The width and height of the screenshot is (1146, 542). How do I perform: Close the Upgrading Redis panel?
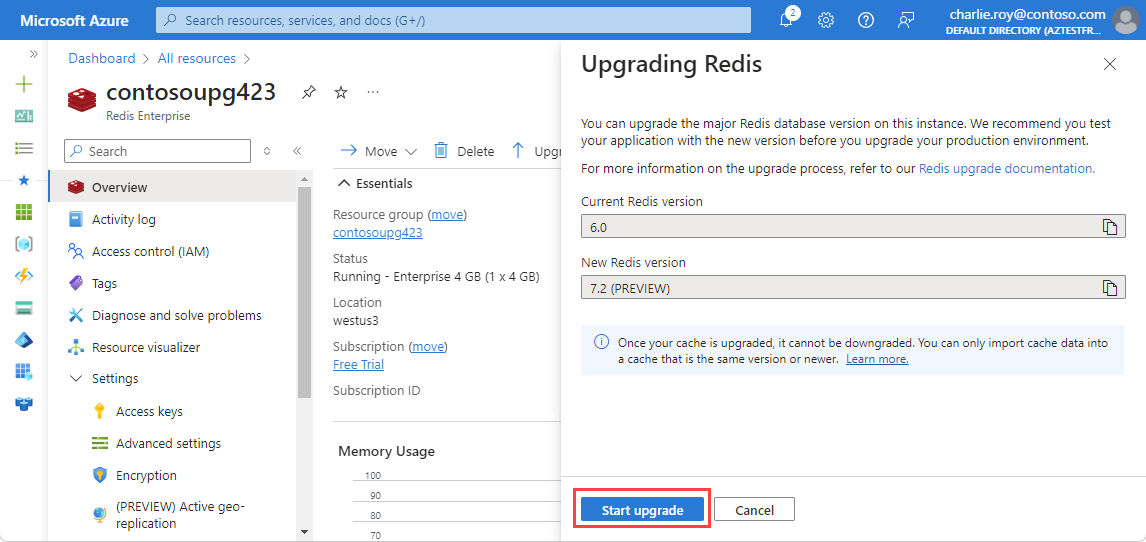[x=1109, y=64]
